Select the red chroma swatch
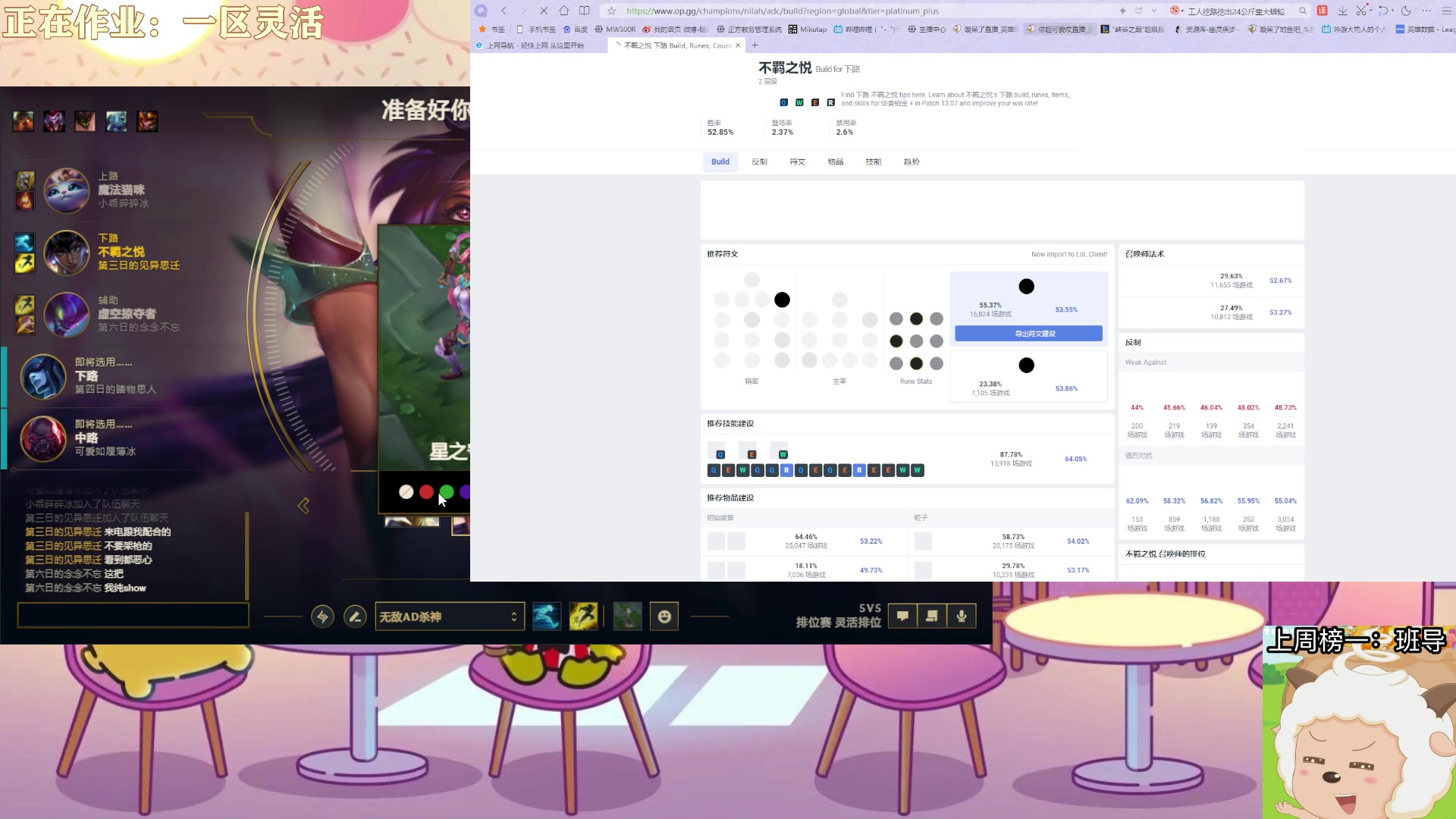 [x=426, y=492]
